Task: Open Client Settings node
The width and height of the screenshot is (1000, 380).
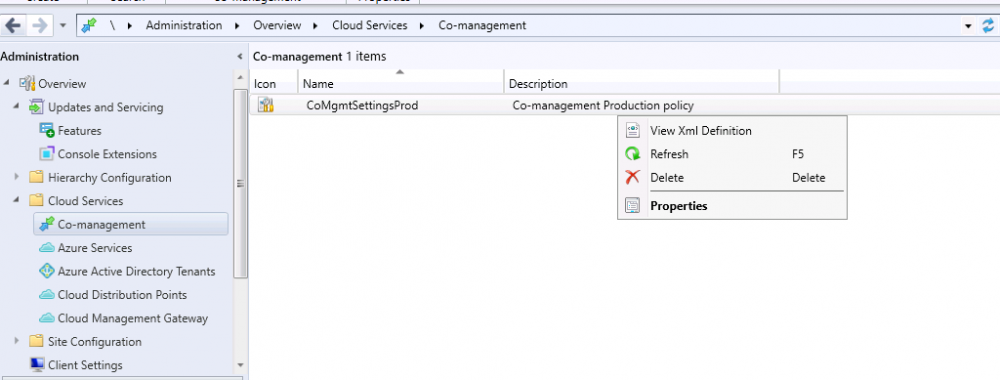Action: click(85, 365)
